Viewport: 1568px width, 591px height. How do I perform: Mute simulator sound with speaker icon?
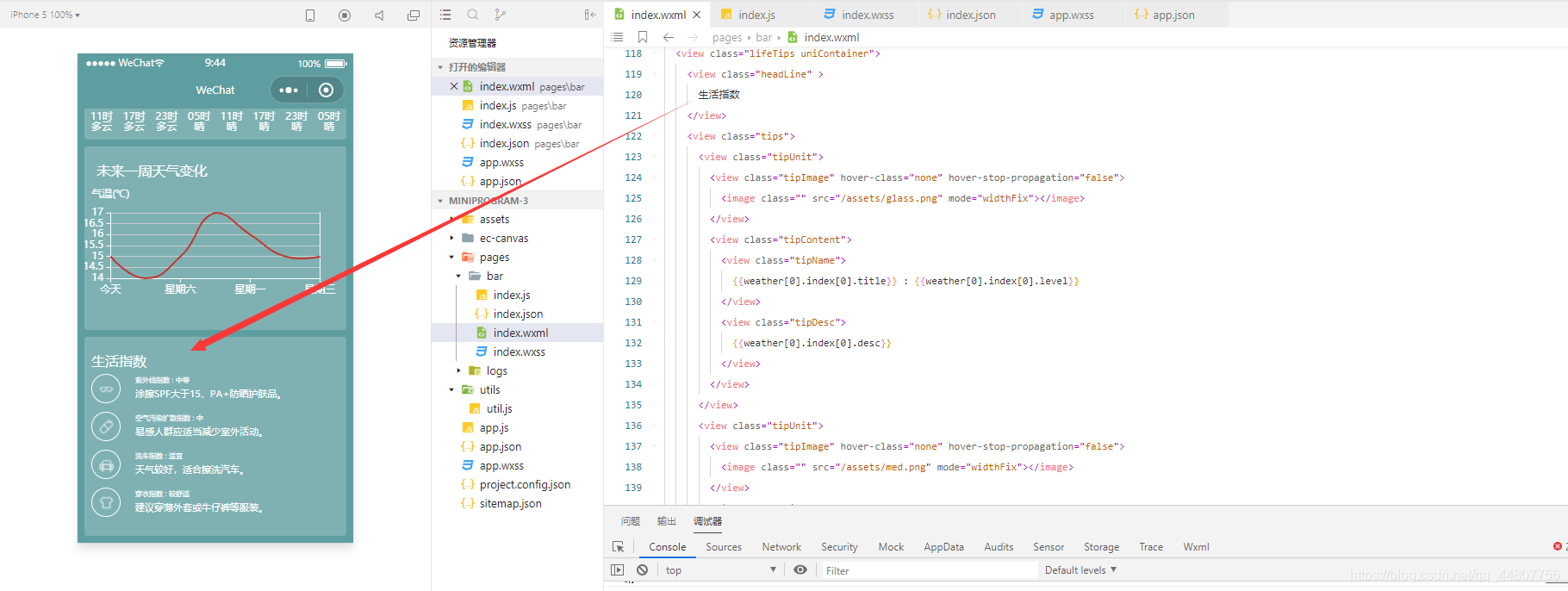tap(379, 16)
